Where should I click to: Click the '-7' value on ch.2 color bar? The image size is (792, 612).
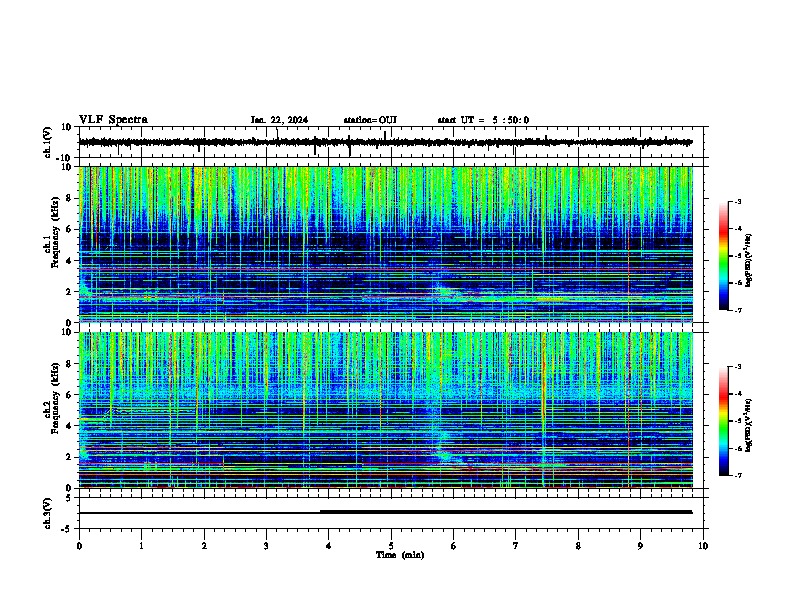pyautogui.click(x=737, y=475)
